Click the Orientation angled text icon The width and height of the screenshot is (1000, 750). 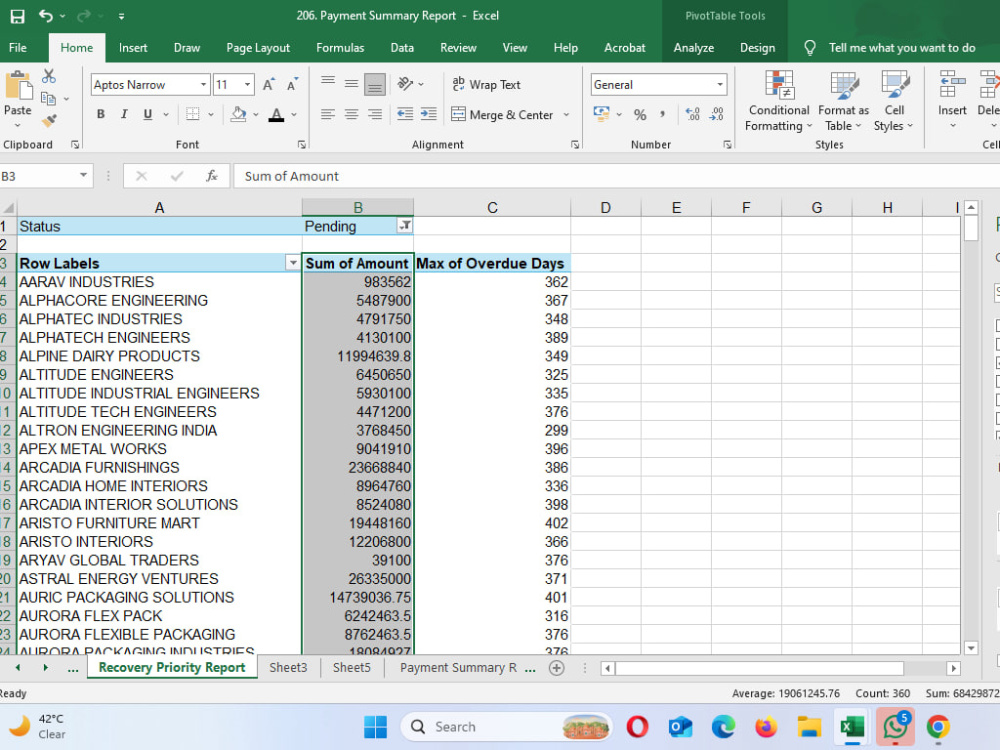[x=405, y=84]
